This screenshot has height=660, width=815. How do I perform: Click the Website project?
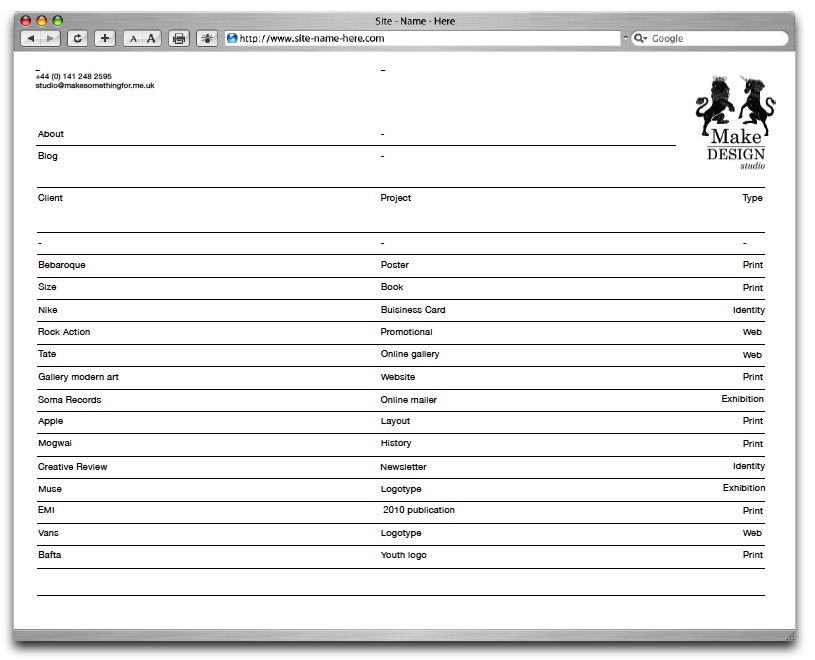click(398, 377)
